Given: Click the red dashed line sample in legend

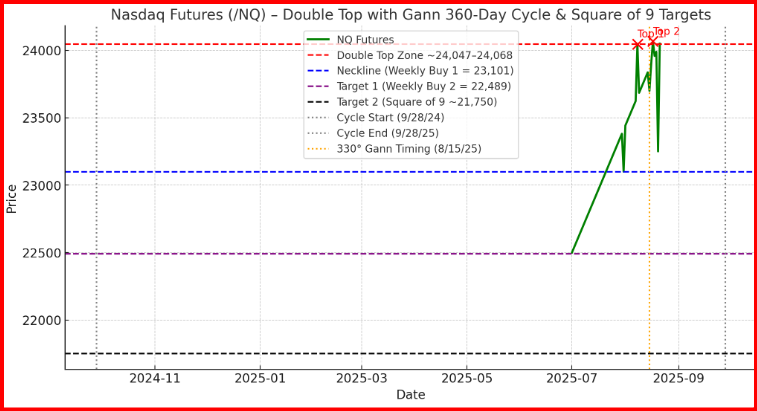Looking at the screenshot, I should [x=318, y=55].
